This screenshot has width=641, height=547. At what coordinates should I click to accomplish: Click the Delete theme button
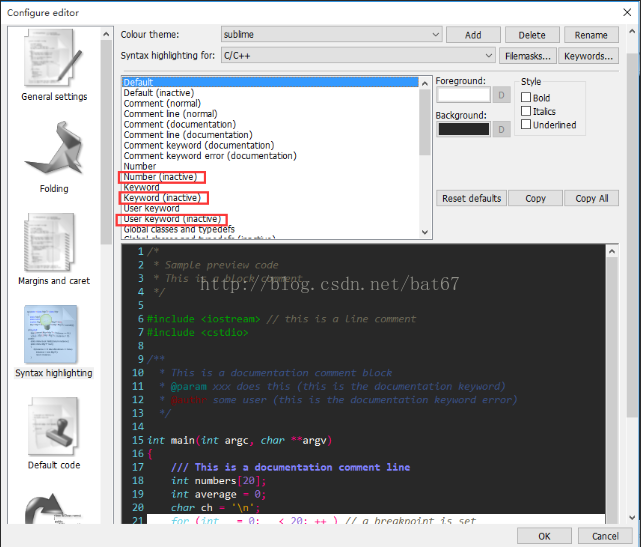(x=532, y=35)
